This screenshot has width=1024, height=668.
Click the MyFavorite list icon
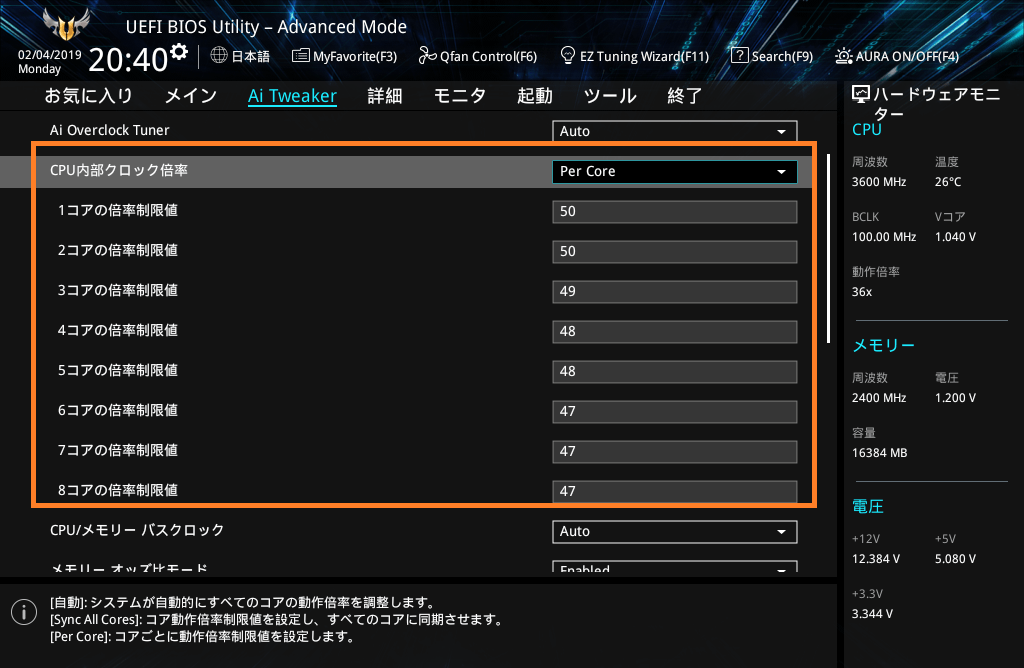click(x=300, y=56)
